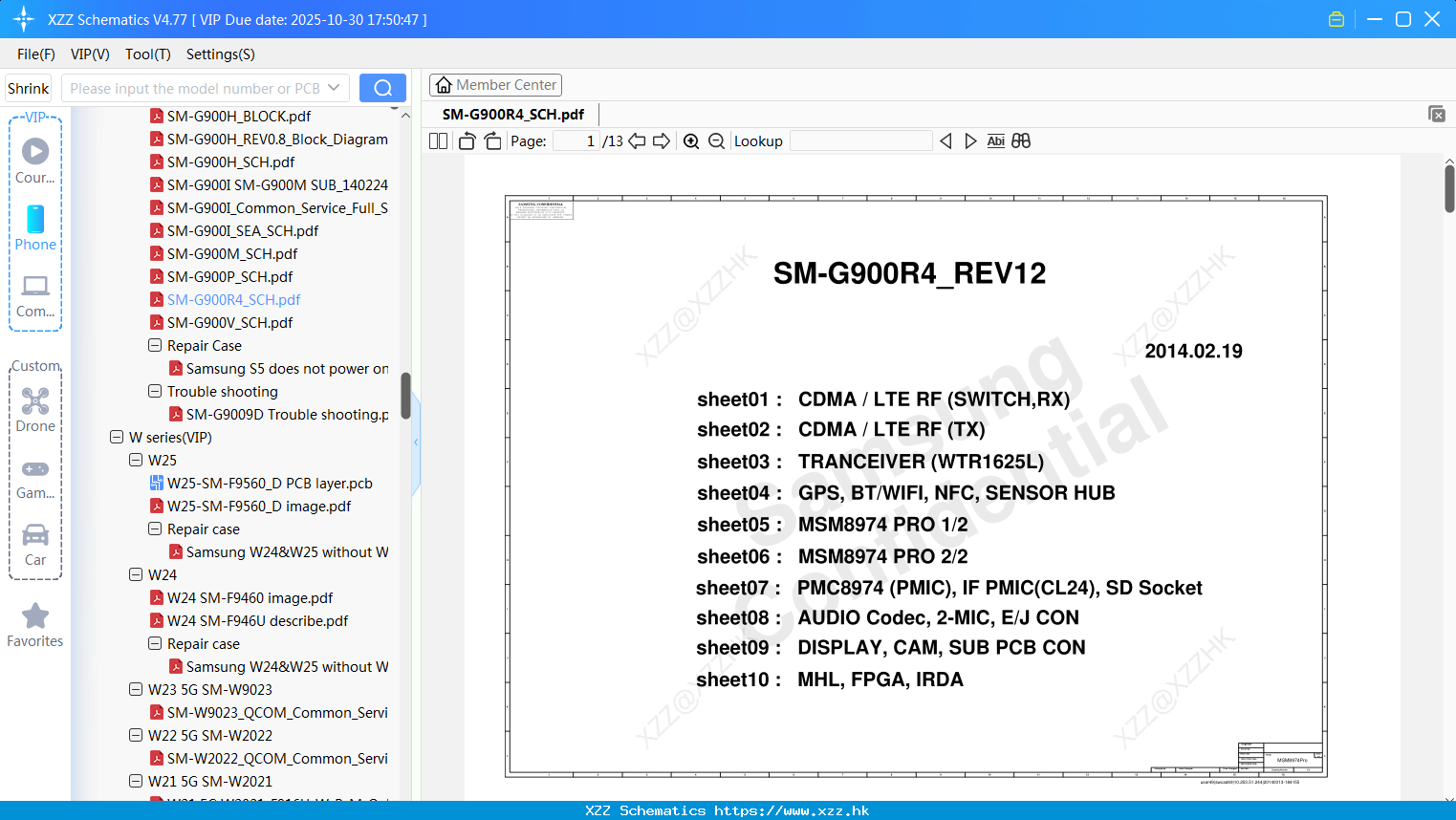Viewport: 1456px width, 820px height.
Task: Collapse the W24 node
Action: [136, 574]
